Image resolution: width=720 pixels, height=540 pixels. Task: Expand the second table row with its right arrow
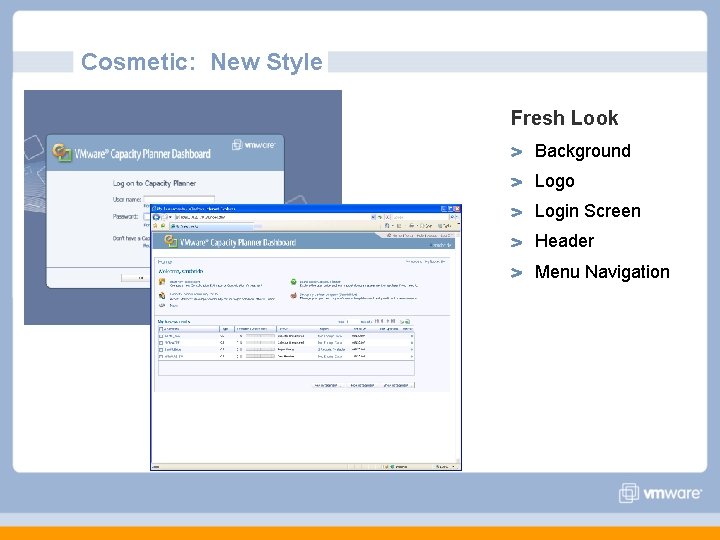point(411,343)
